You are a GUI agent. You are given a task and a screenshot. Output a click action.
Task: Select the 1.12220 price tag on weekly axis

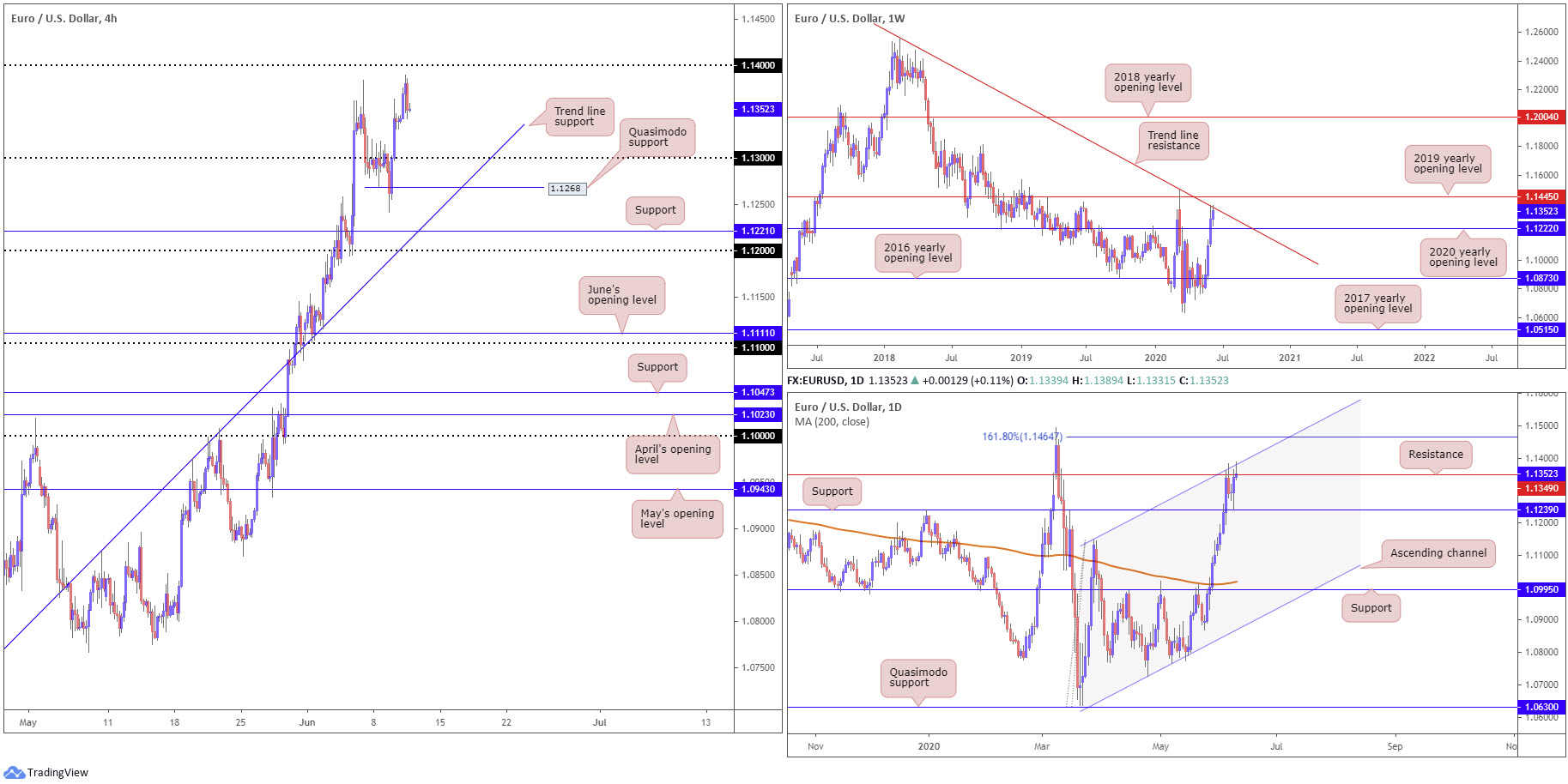click(1541, 228)
